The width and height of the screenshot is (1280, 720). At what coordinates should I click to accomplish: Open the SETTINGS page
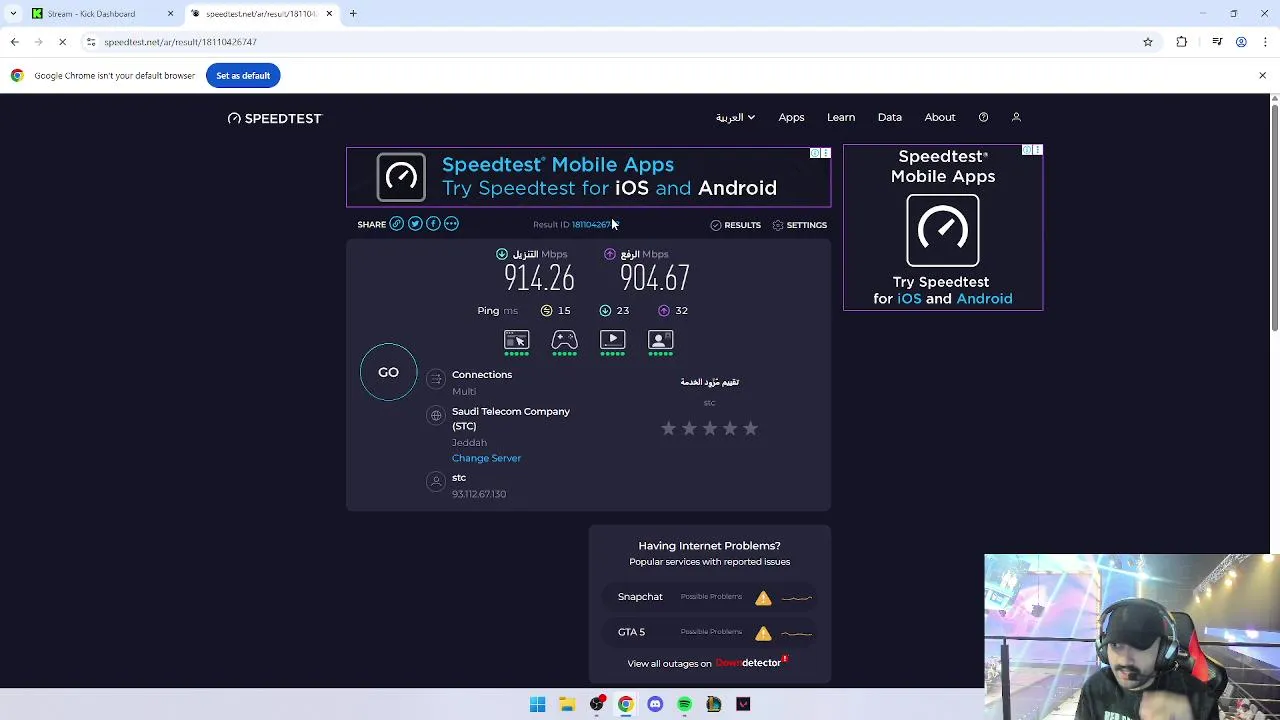coord(799,225)
